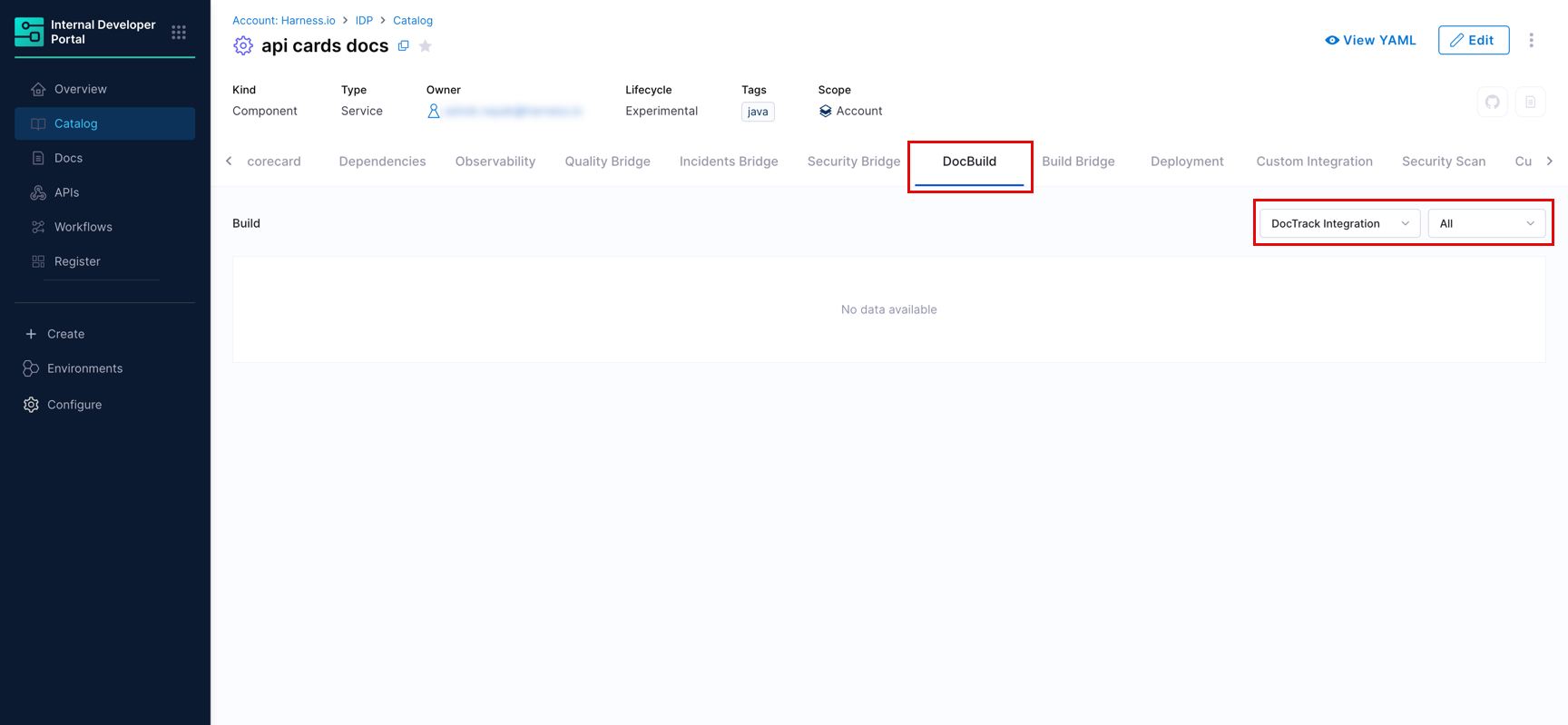
Task: Follow the Account: Harness.io breadcrumb link
Action: tap(284, 20)
